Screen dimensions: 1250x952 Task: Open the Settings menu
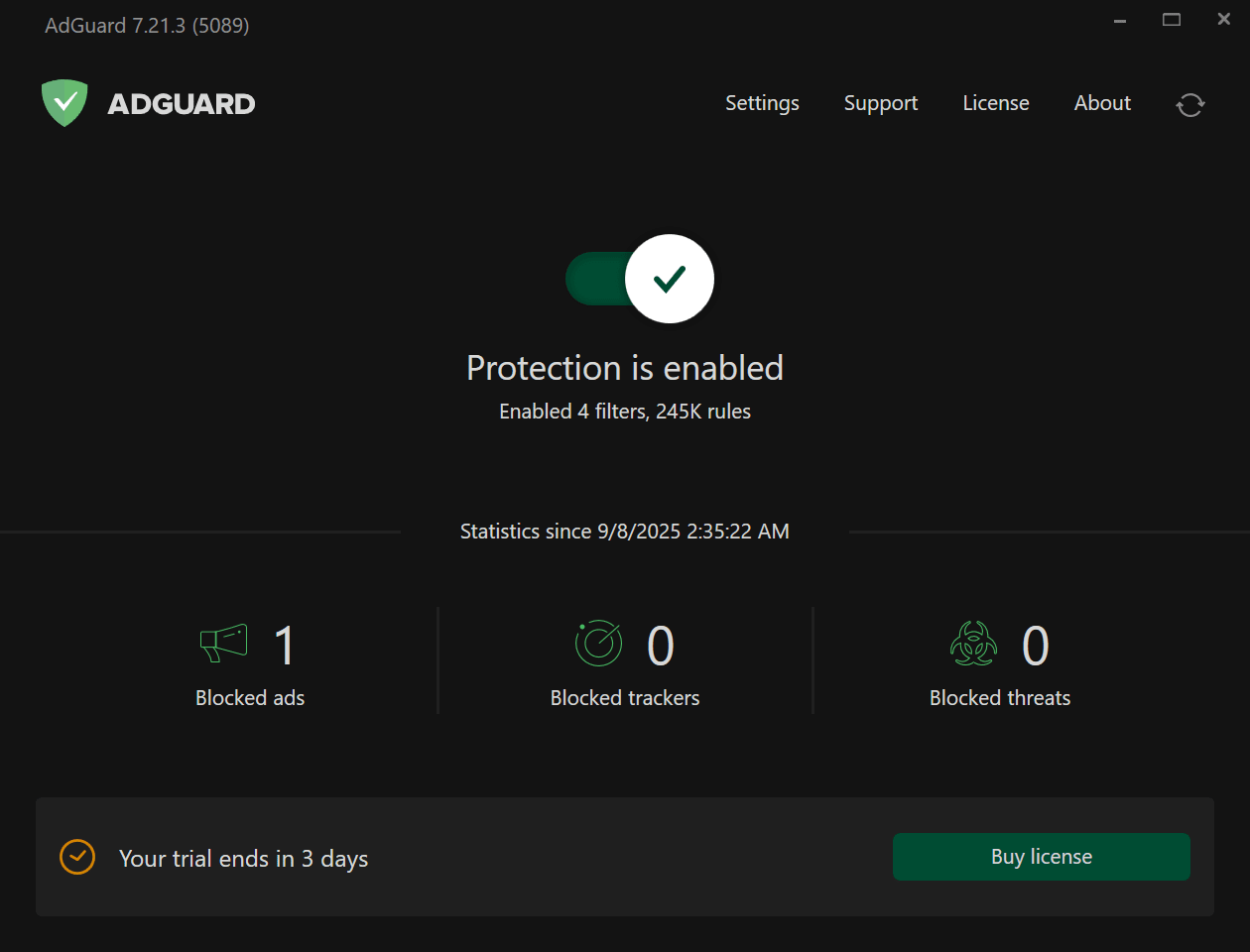pos(762,103)
